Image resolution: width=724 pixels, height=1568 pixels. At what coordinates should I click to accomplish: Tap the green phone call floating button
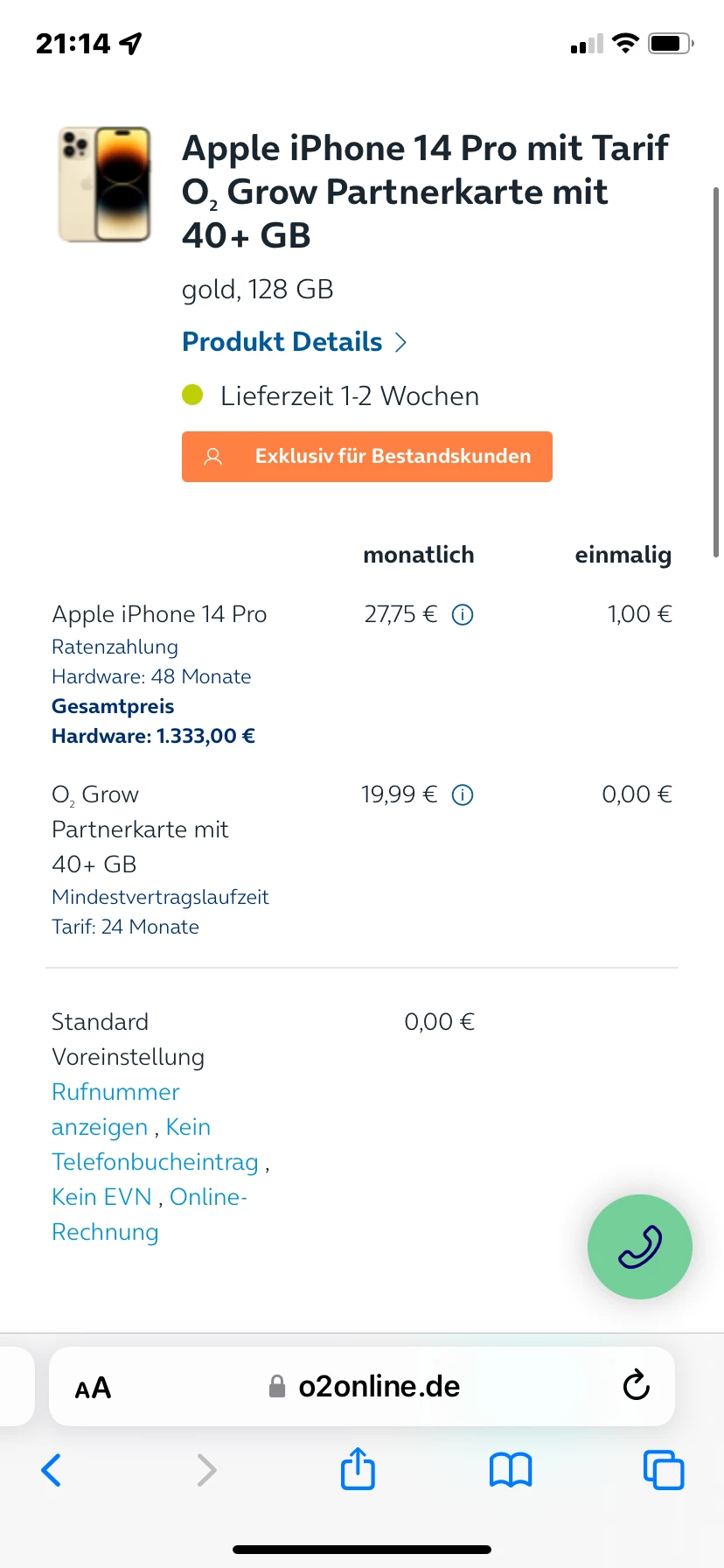click(x=639, y=1246)
